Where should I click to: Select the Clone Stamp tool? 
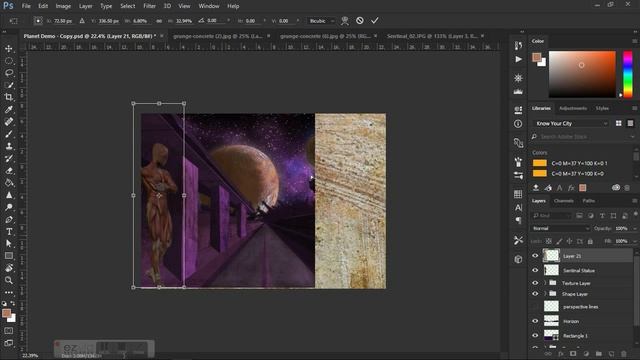(x=9, y=146)
